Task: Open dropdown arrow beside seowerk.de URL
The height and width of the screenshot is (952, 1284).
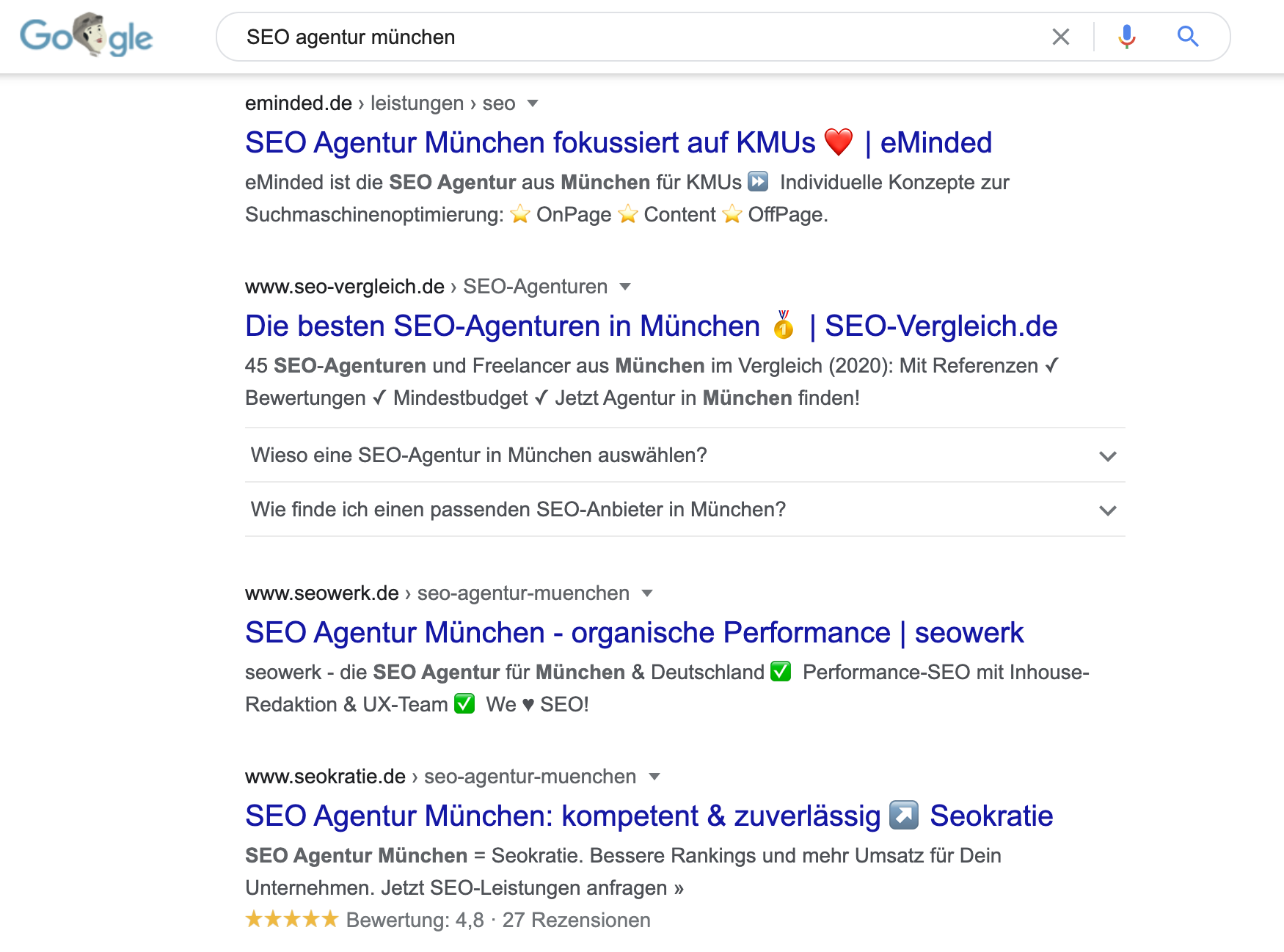Action: pos(647,593)
